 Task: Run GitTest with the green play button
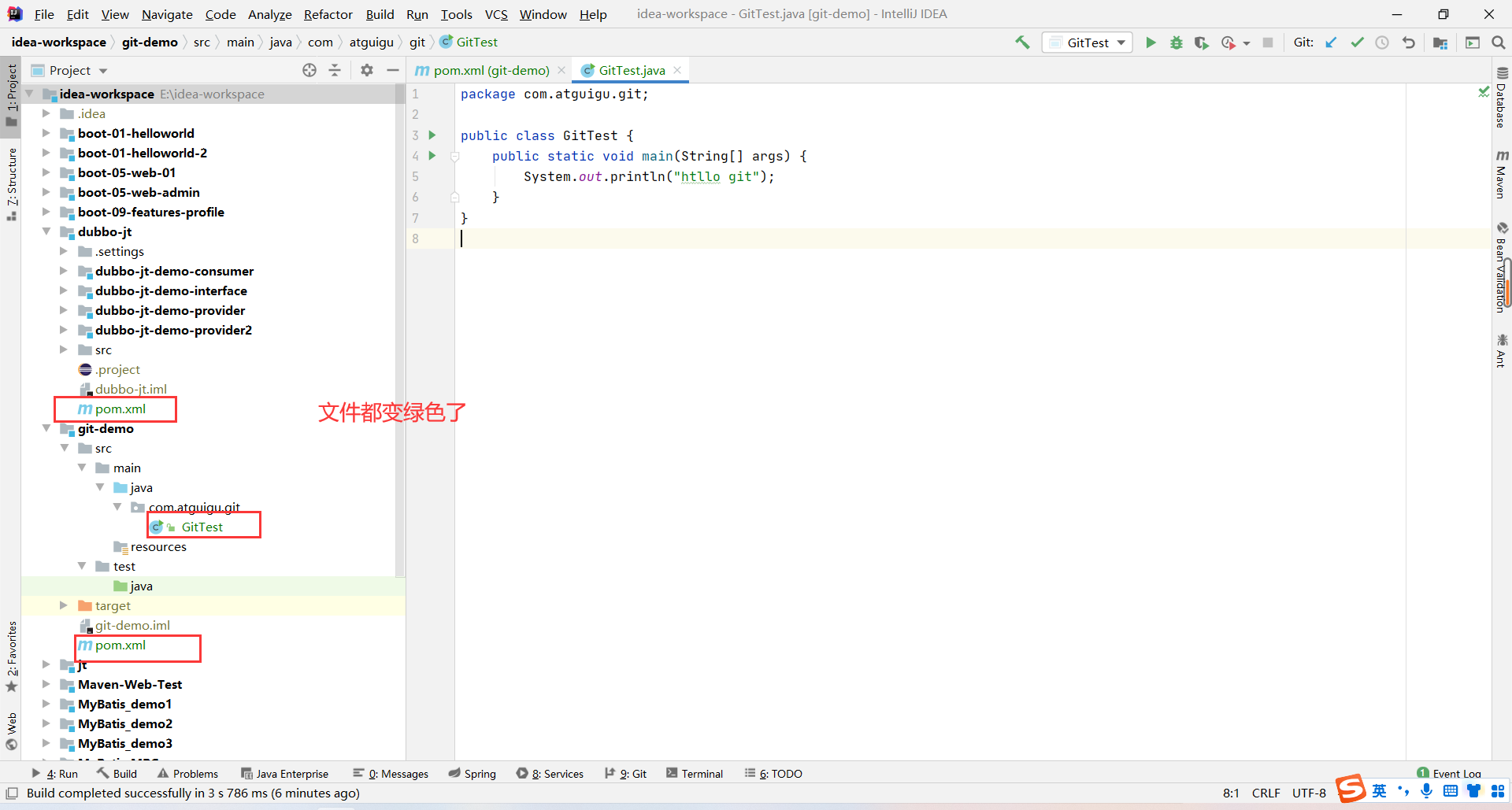[1151, 43]
